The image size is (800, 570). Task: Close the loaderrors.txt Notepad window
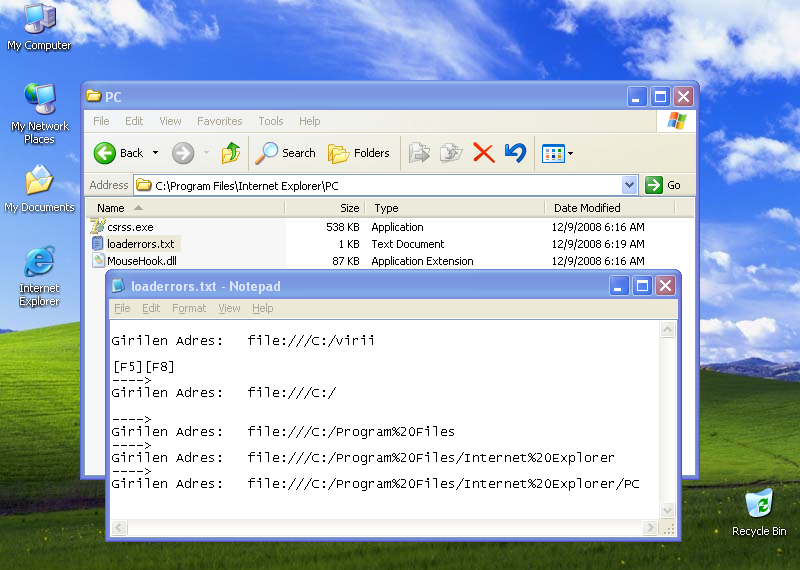pyautogui.click(x=665, y=286)
